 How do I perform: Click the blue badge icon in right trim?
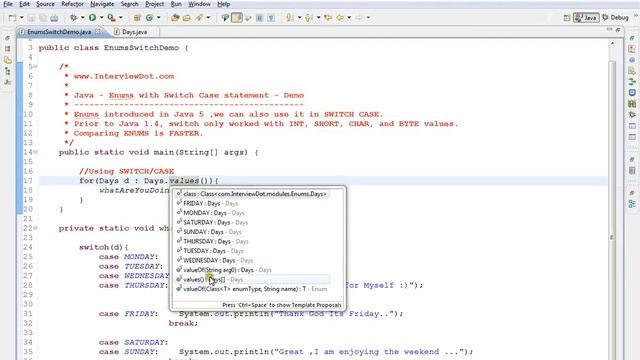pos(632,93)
